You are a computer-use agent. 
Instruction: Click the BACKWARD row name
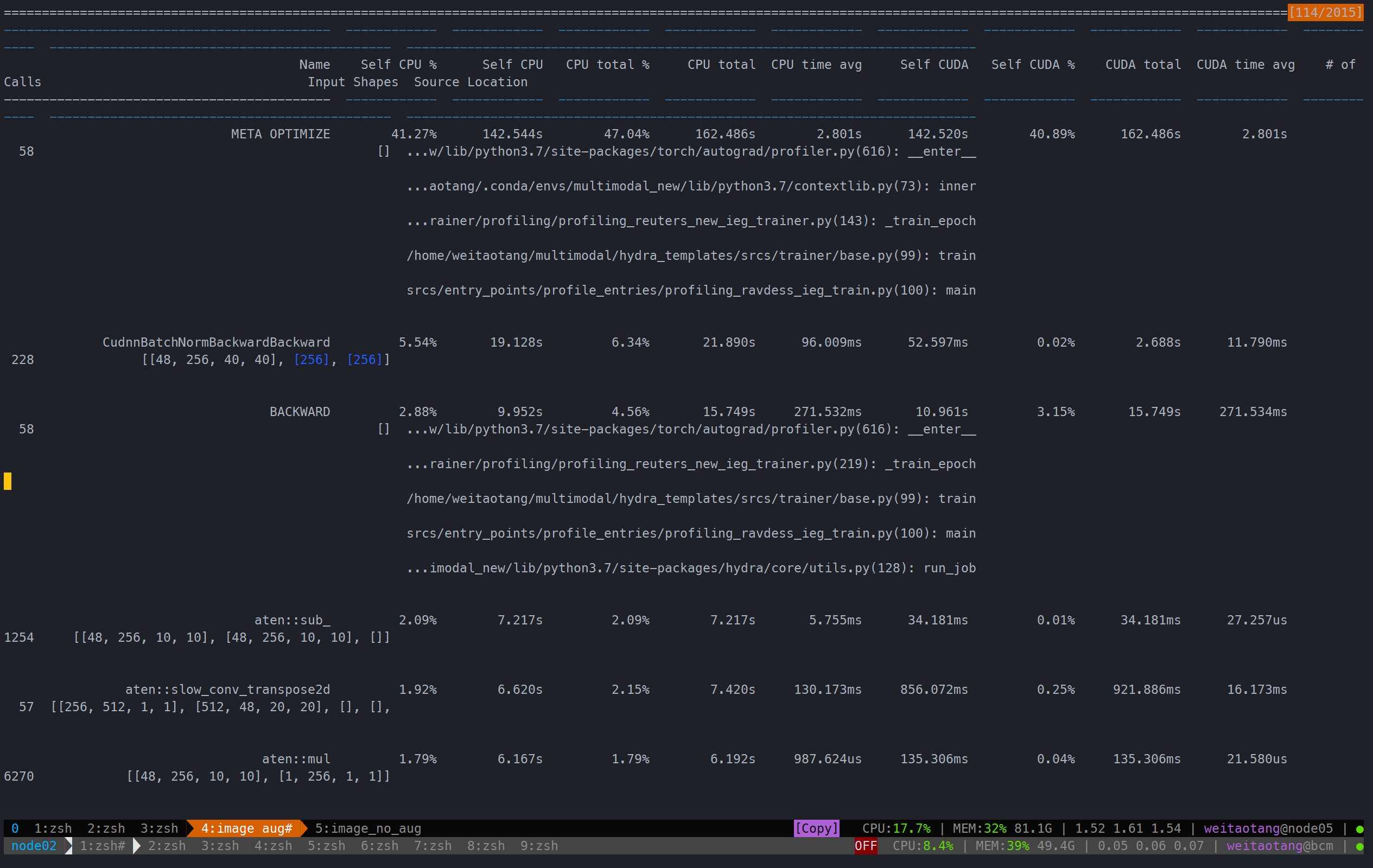coord(300,412)
